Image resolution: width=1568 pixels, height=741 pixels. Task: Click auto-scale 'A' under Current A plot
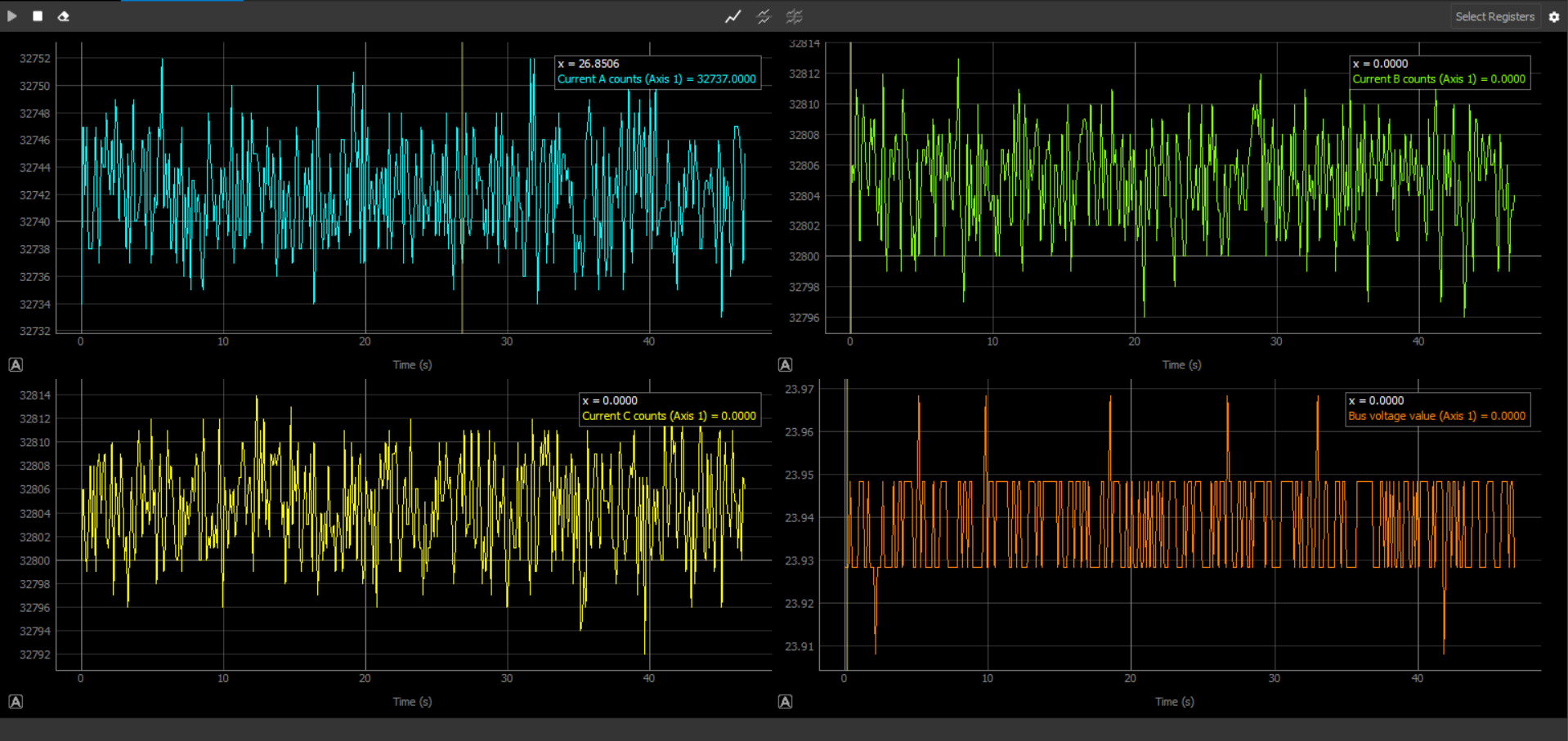16,365
